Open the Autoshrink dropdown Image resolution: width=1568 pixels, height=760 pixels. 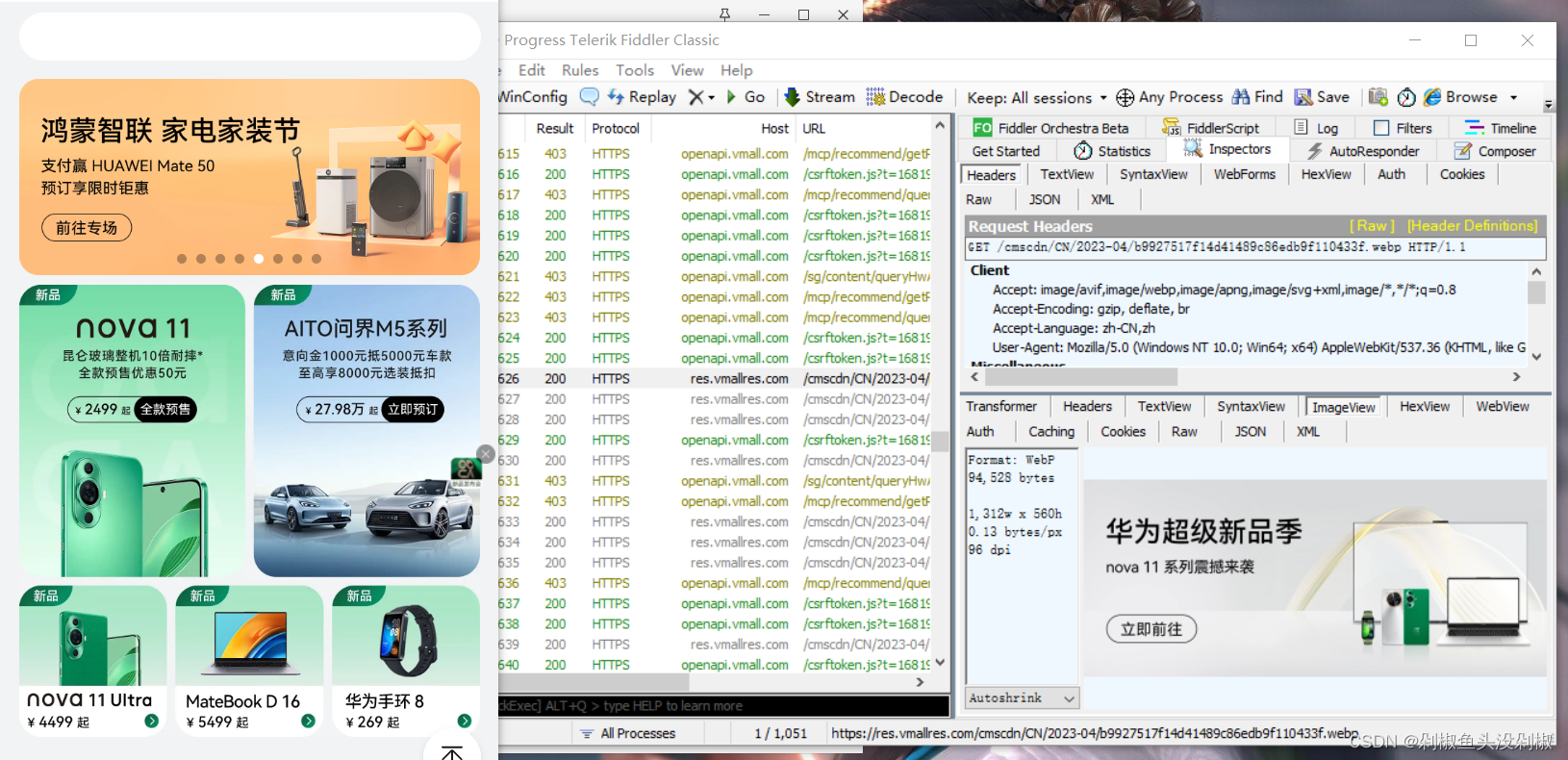click(1022, 698)
